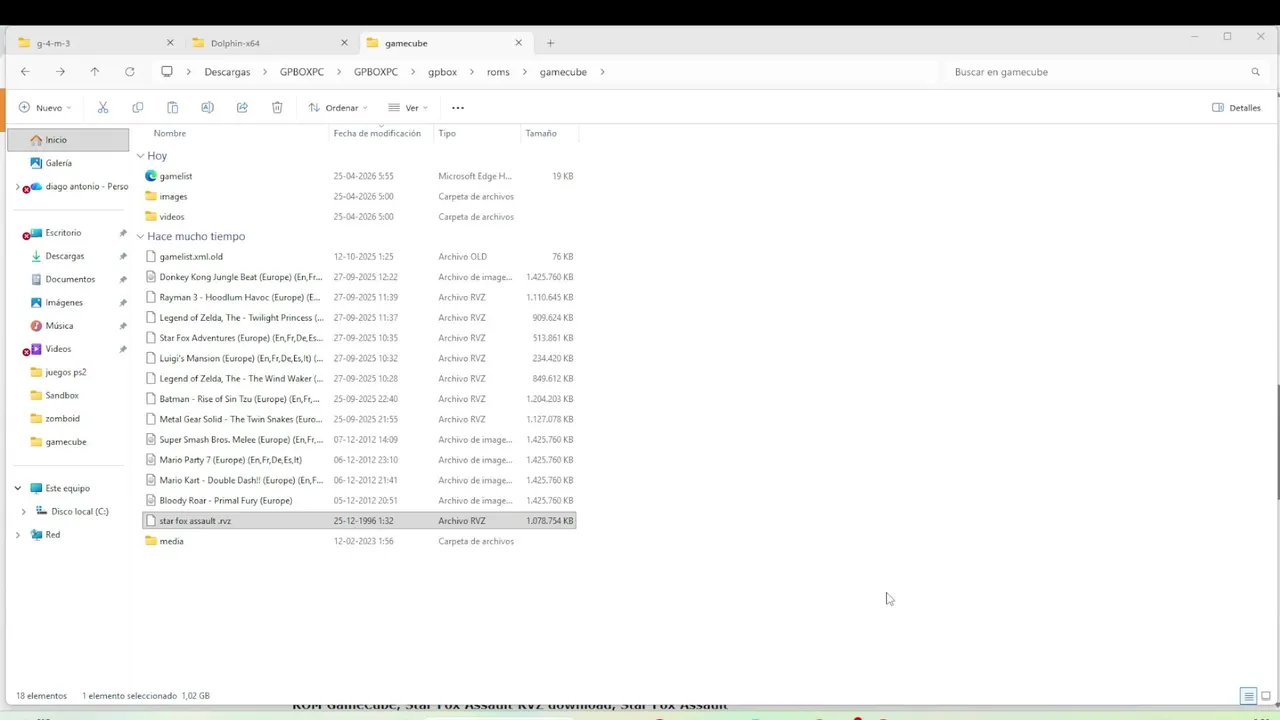Click the chevron after gamecube in breadcrumb
This screenshot has width=1280, height=720.
[x=602, y=72]
